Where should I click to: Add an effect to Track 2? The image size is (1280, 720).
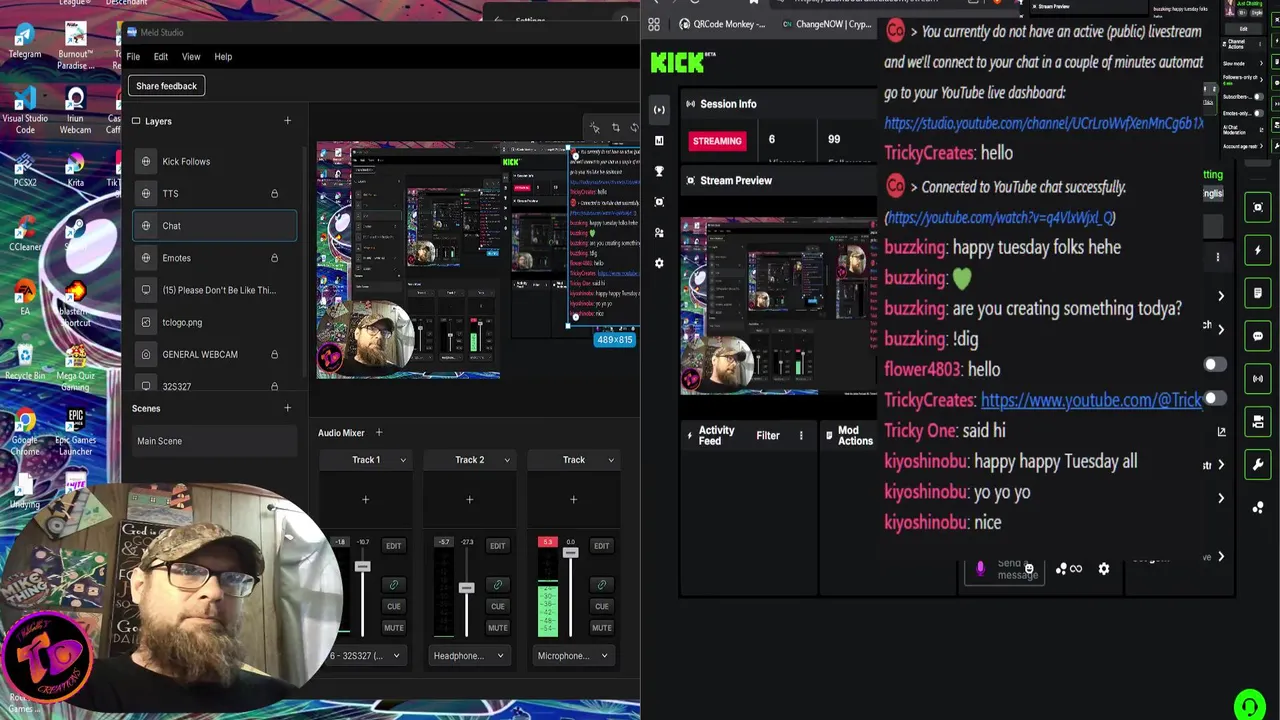[x=469, y=499]
